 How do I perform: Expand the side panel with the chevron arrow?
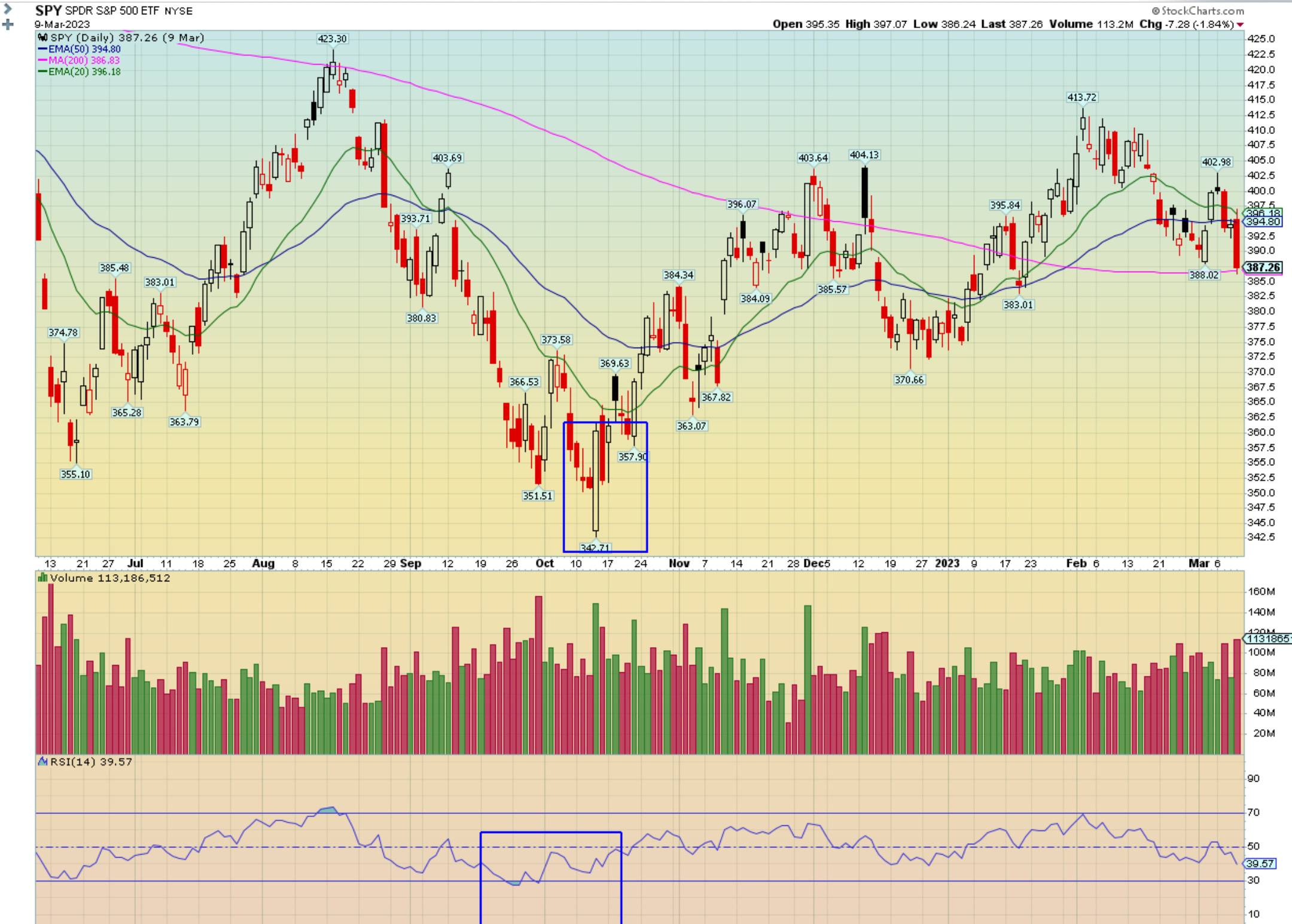point(7,8)
